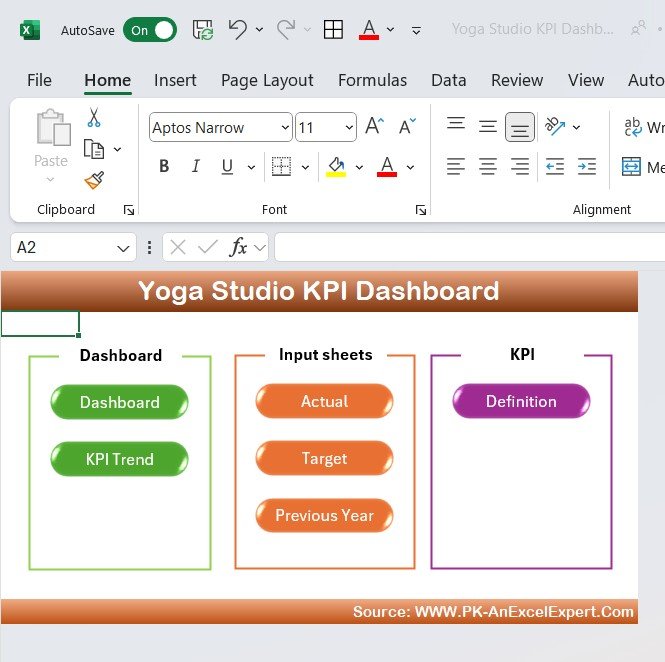Expand the Copy options dropdown
665x662 pixels.
(117, 149)
